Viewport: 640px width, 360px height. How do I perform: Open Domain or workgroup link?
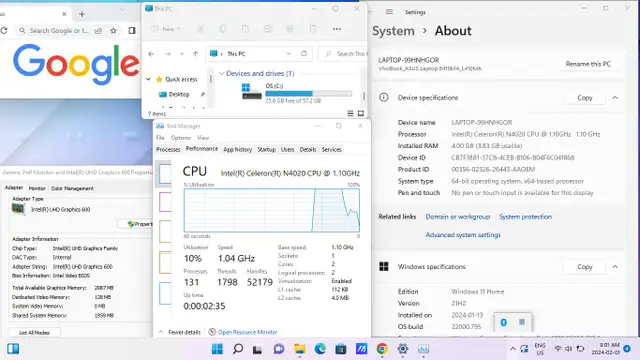pos(458,217)
